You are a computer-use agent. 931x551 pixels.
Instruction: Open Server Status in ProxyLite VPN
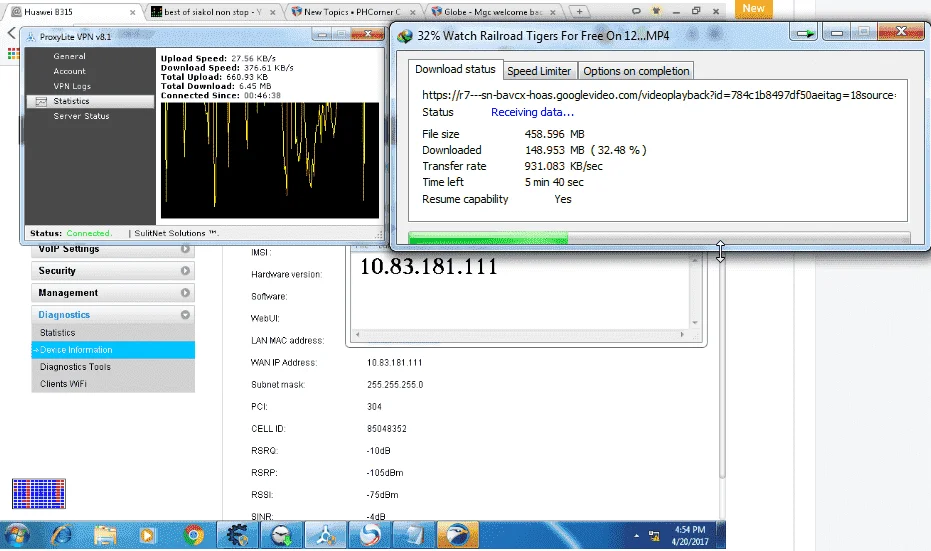pyautogui.click(x=81, y=116)
